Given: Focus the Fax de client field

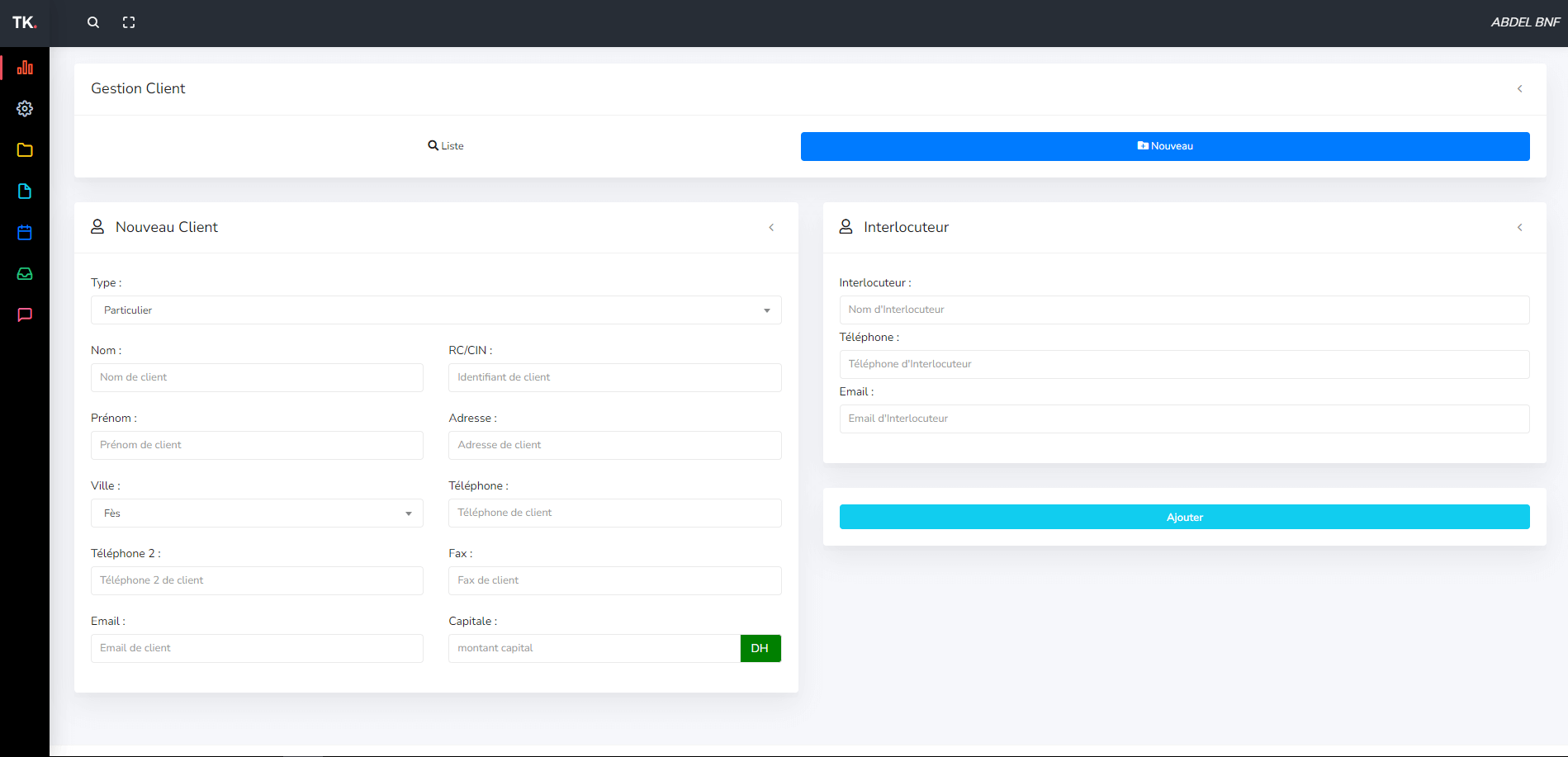Looking at the screenshot, I should point(615,580).
